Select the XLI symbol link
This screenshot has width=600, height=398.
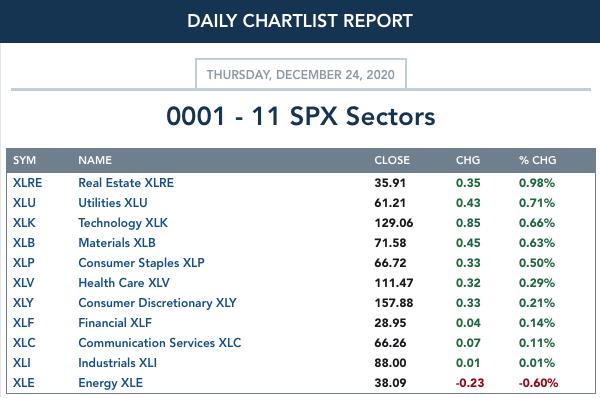[x=22, y=362]
